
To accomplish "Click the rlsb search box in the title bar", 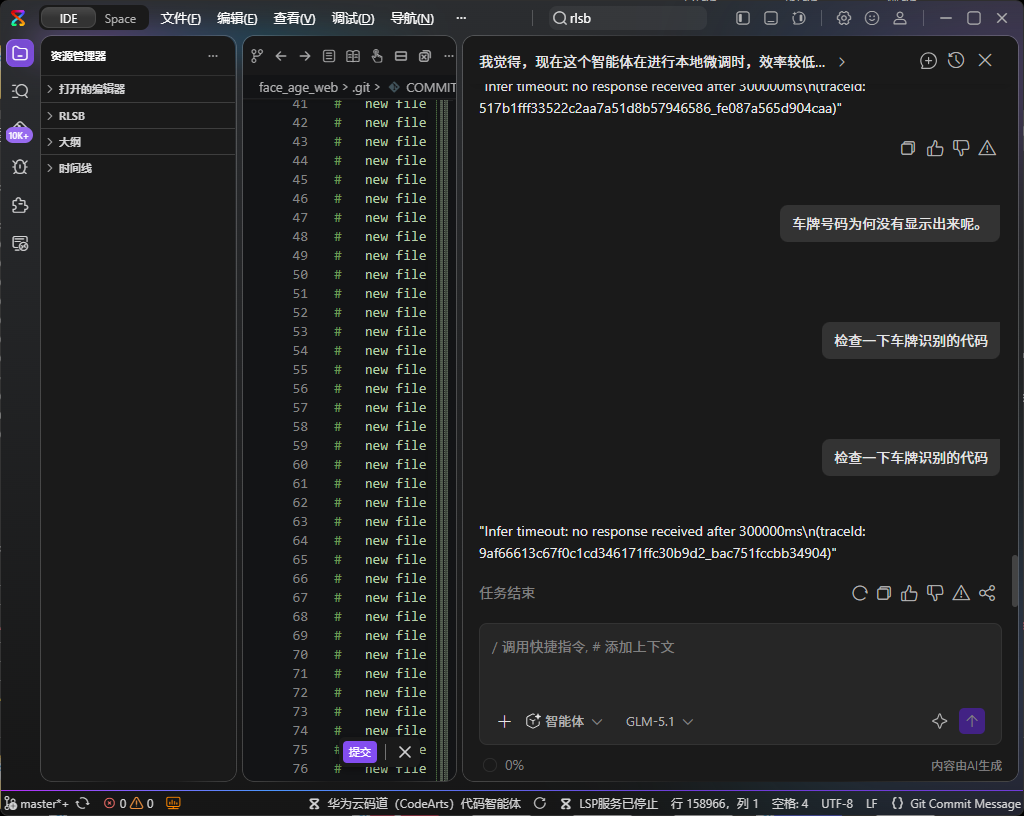I will click(x=628, y=18).
